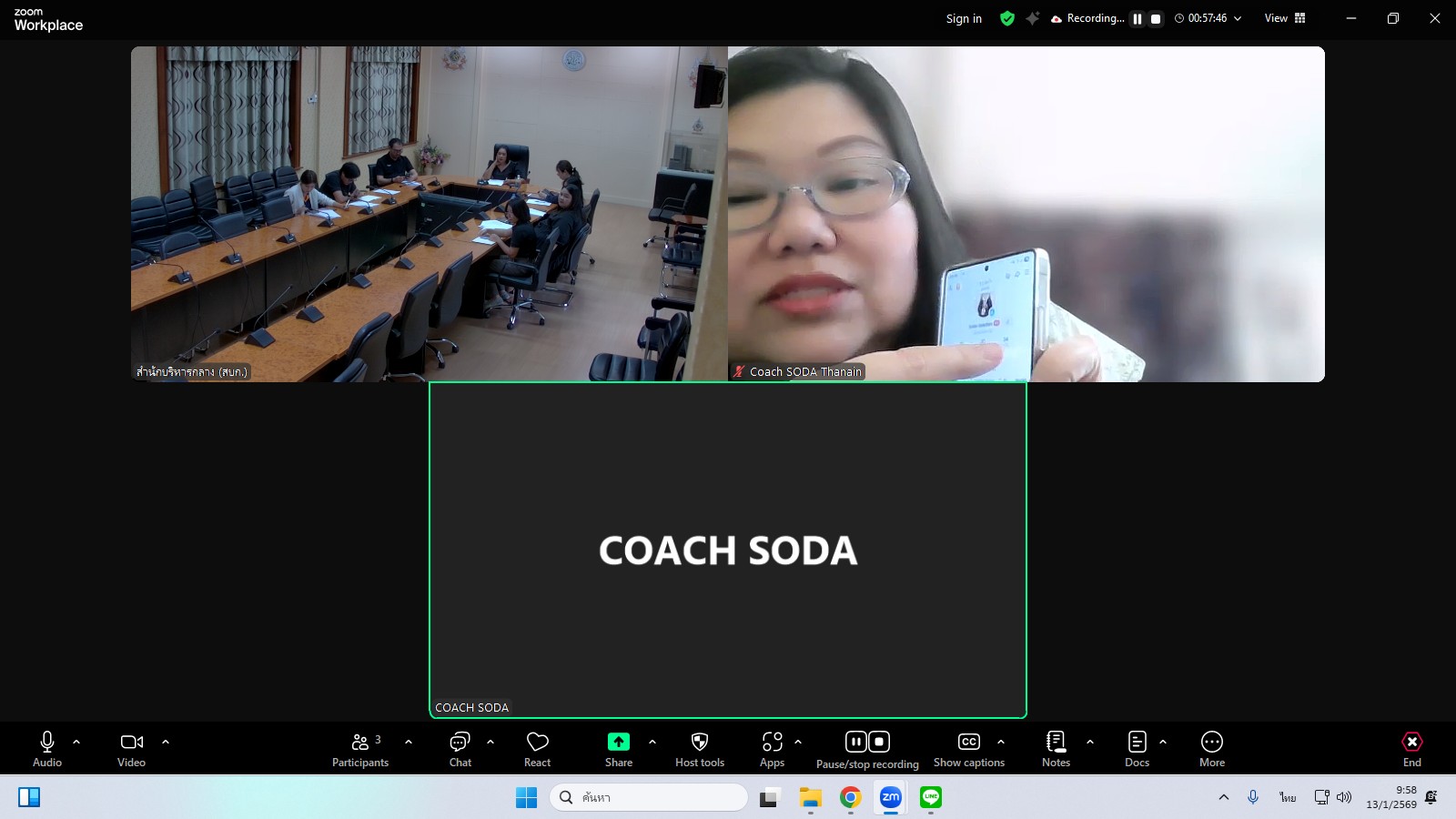The image size is (1456, 819).
Task: Open the View layout menu
Action: [x=1284, y=18]
